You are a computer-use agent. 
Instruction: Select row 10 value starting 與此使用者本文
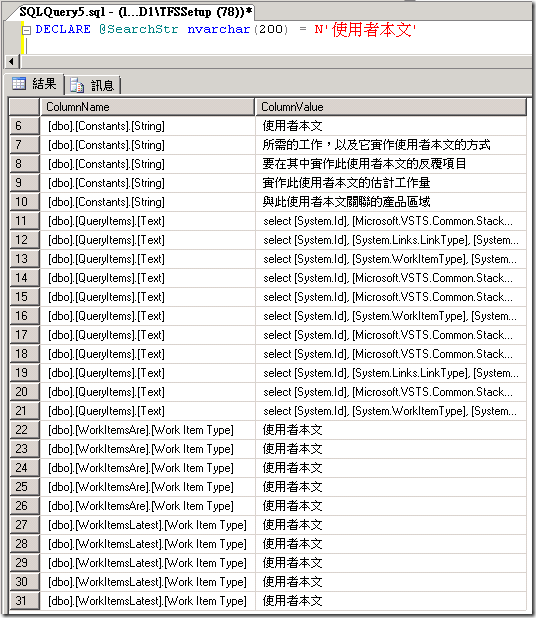point(391,202)
